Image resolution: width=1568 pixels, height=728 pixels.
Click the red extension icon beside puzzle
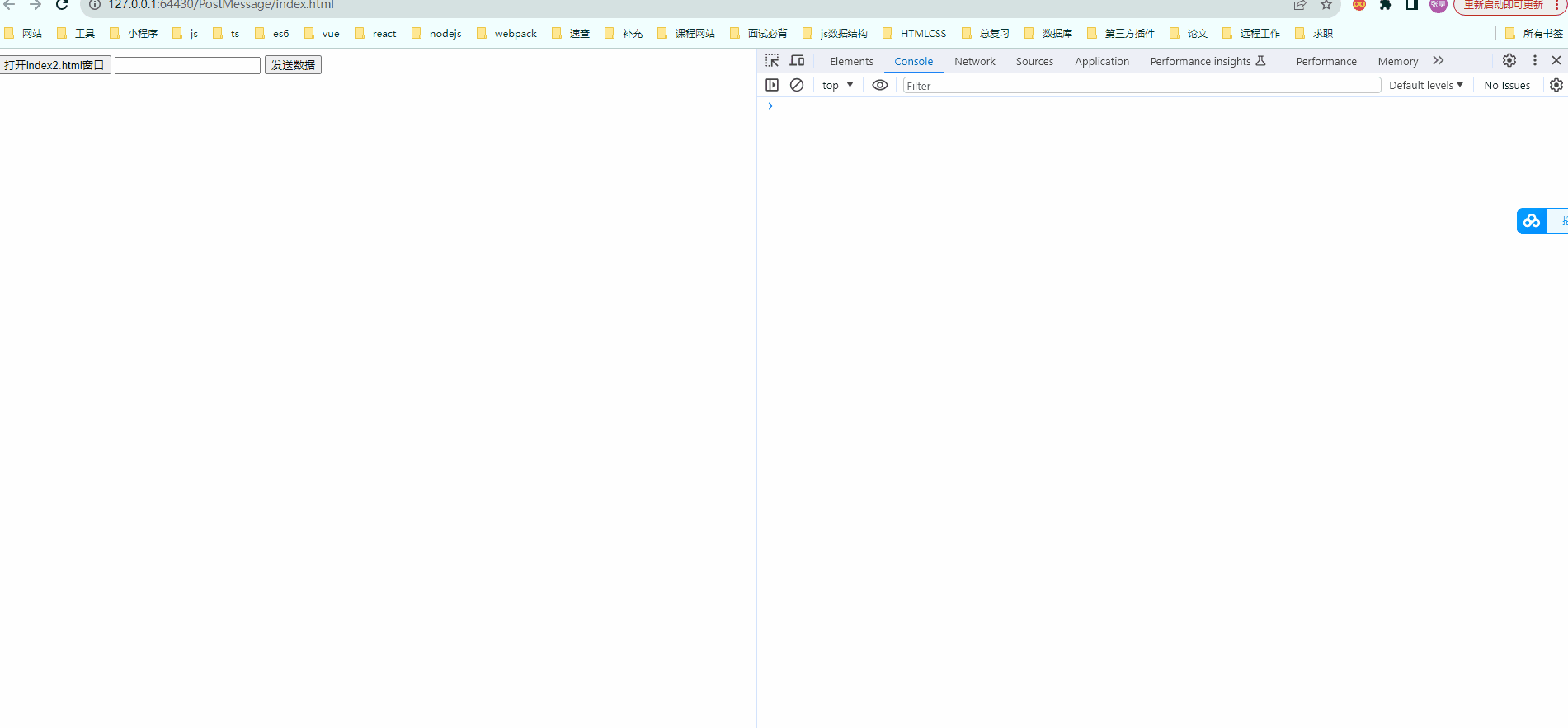[1359, 5]
